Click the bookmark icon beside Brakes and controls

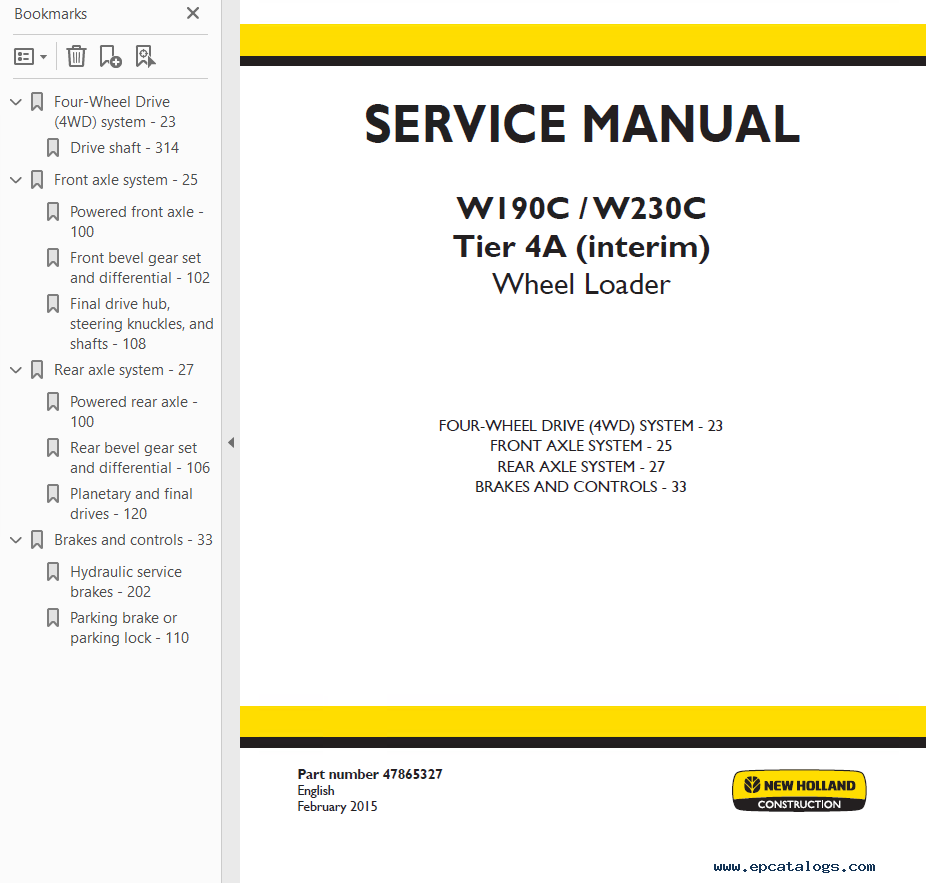pos(37,540)
